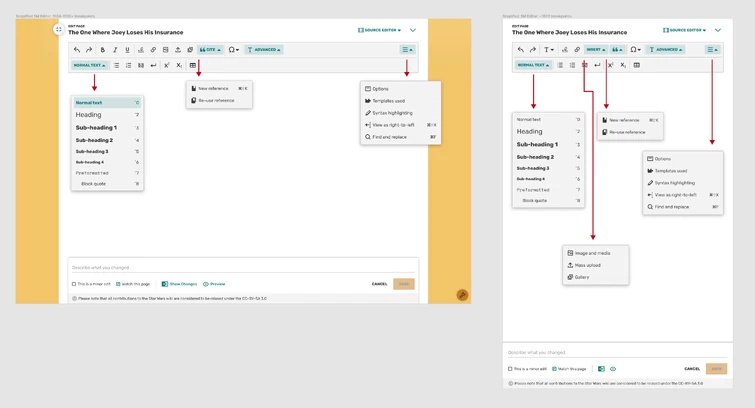The width and height of the screenshot is (755, 408).
Task: Click the Underline icon in left editor toolbar
Action: tap(127, 50)
